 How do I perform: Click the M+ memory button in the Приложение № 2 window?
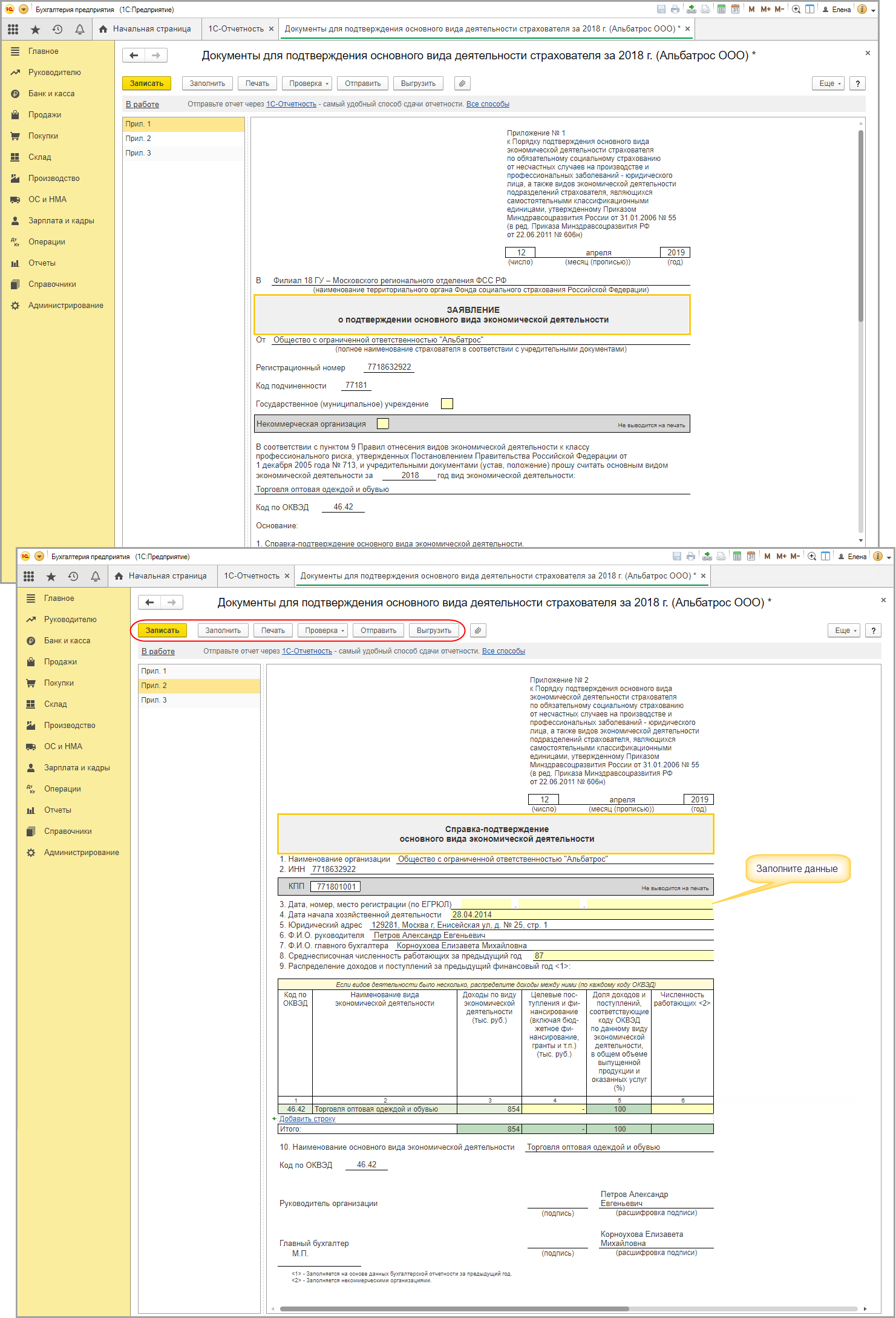tap(781, 556)
